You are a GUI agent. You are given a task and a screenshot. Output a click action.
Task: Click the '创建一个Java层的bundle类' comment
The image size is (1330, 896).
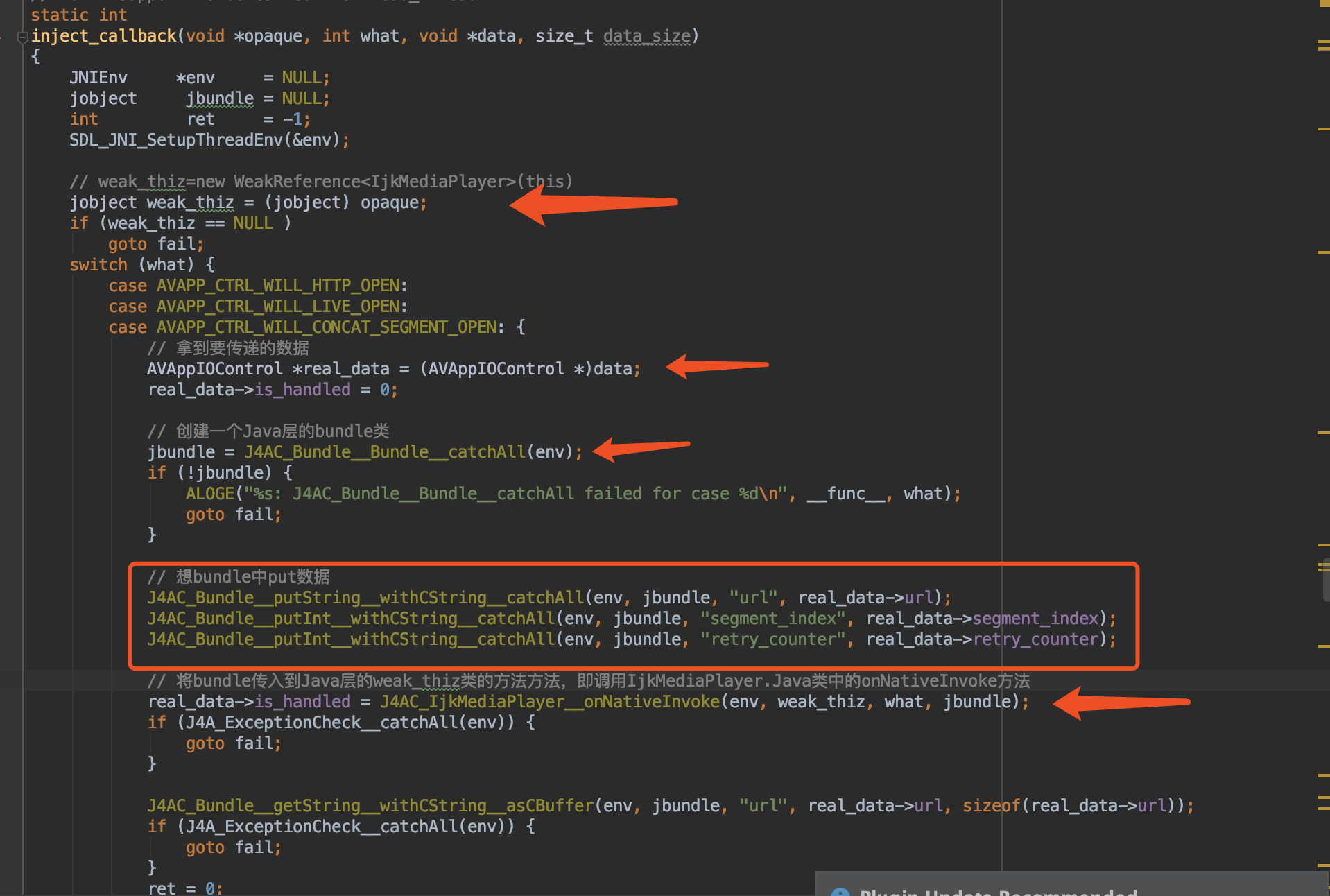point(268,431)
